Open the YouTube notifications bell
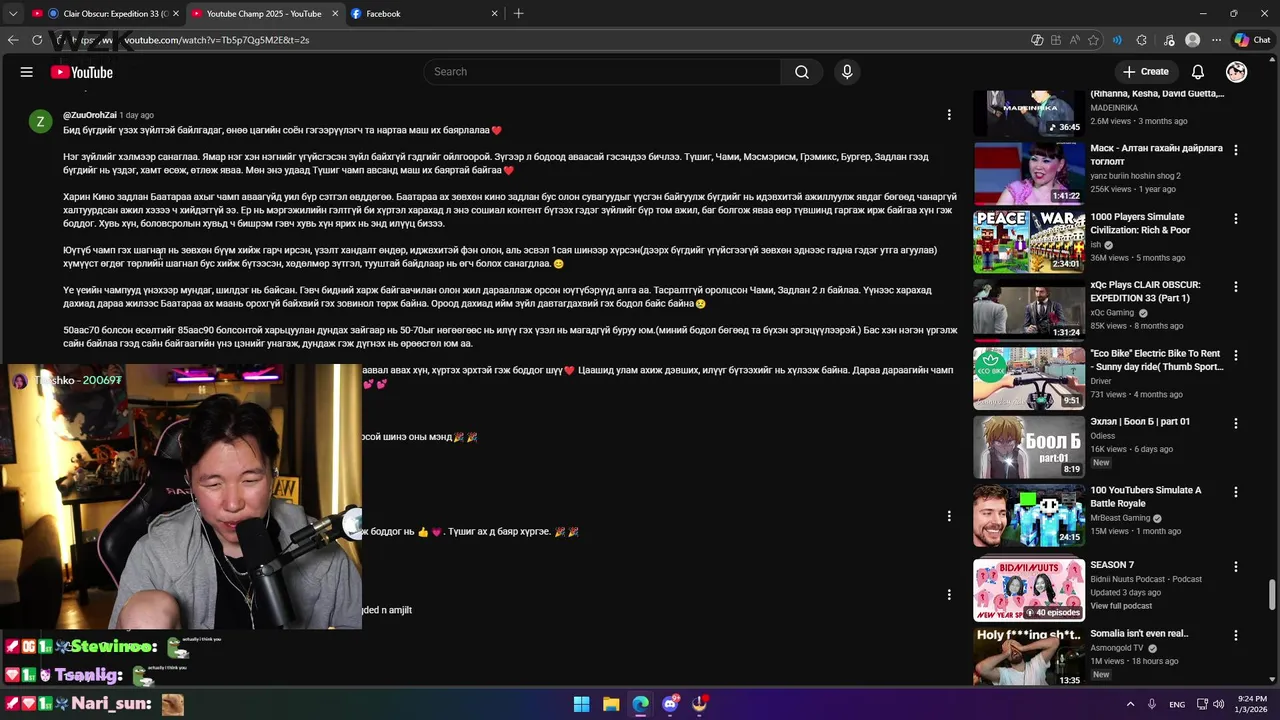1280x720 pixels. point(1198,72)
